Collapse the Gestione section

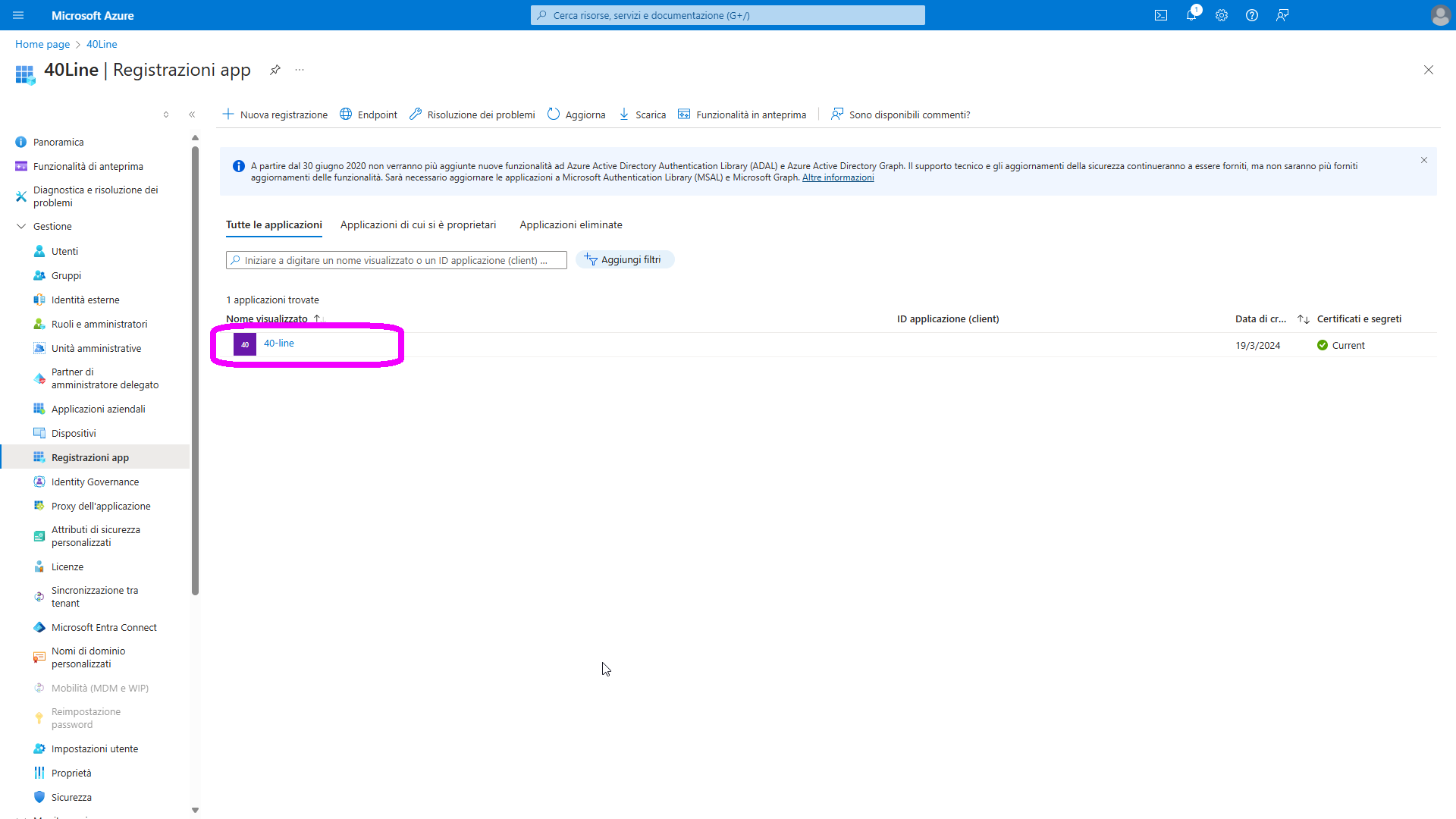pos(21,226)
